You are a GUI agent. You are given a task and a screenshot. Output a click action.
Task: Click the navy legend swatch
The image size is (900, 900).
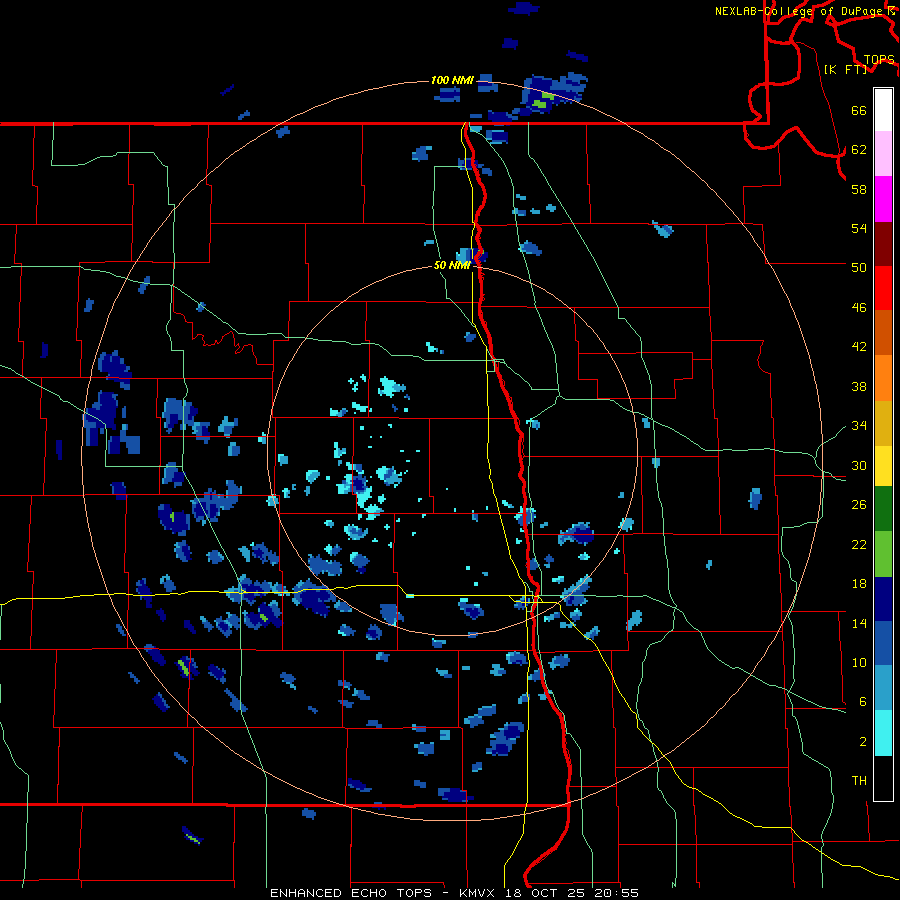(x=883, y=599)
